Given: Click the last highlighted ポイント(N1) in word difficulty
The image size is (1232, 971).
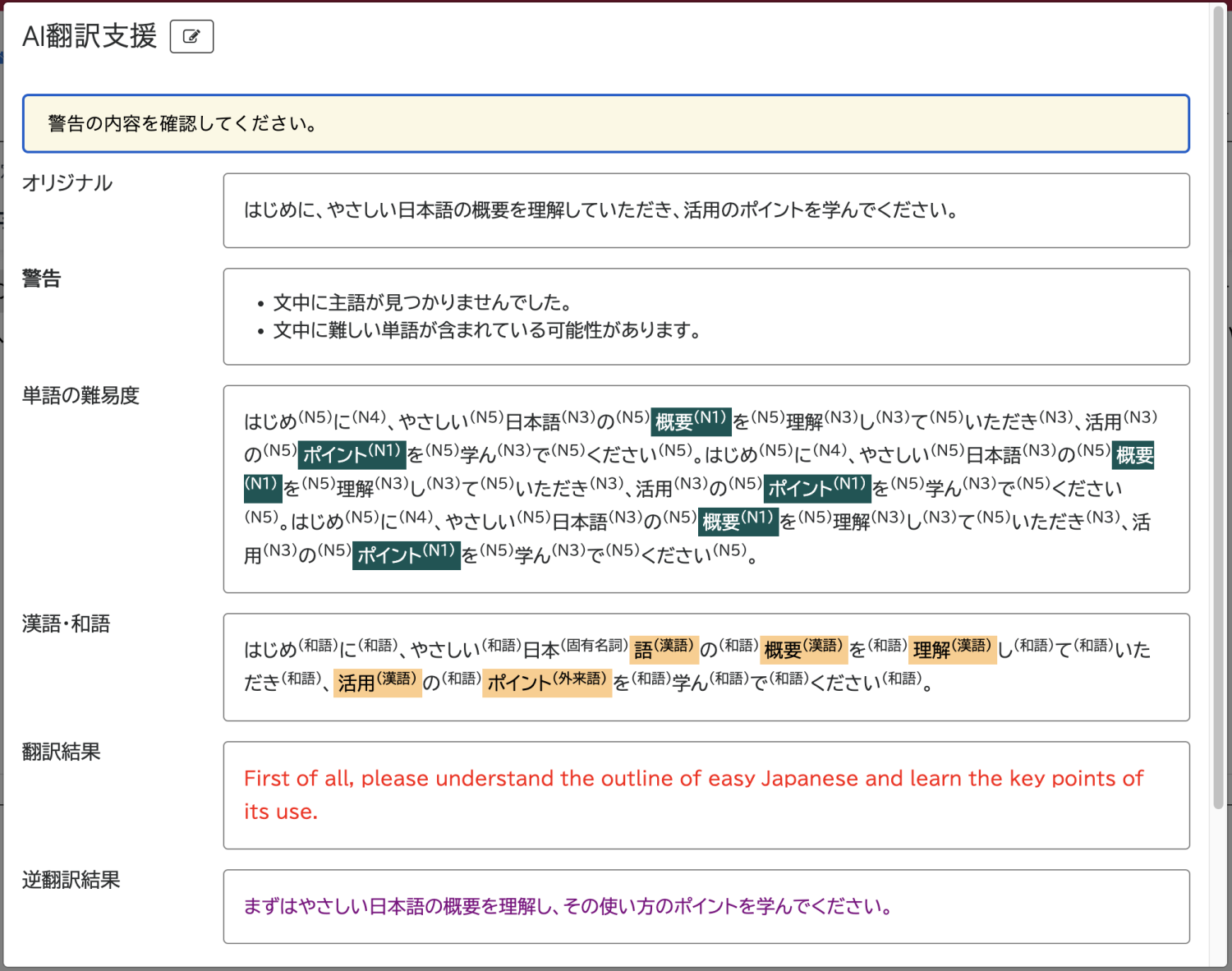Looking at the screenshot, I should (x=406, y=555).
